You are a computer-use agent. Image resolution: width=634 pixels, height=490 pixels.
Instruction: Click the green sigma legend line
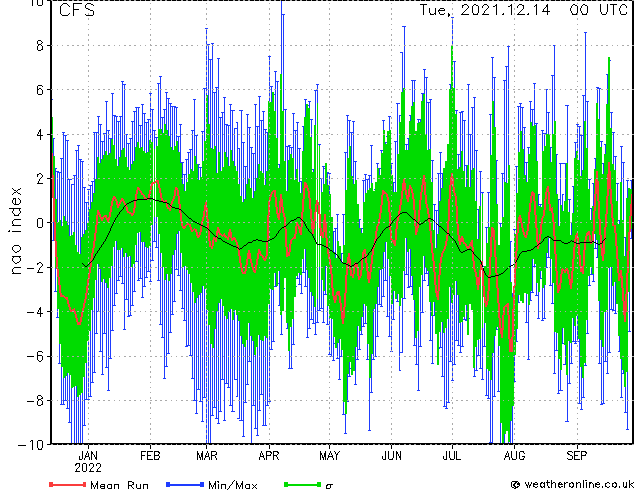tap(303, 484)
